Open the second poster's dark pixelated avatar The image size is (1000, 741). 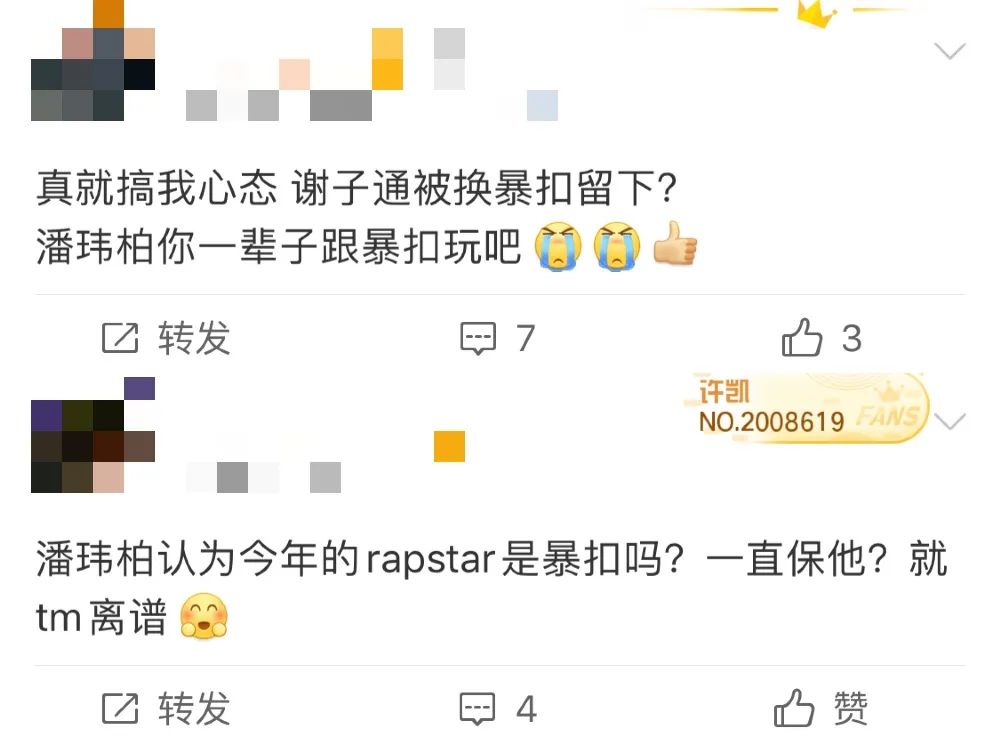click(x=93, y=435)
